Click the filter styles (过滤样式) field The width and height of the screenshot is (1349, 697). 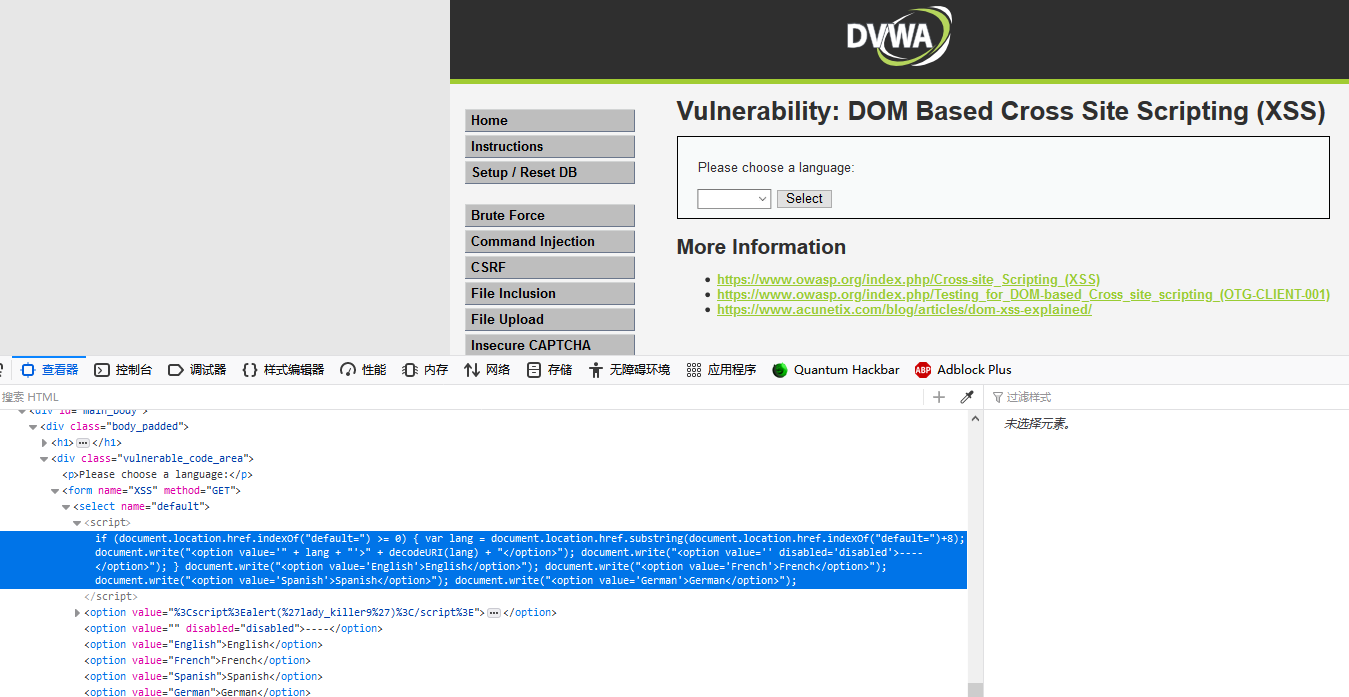[x=1170, y=397]
